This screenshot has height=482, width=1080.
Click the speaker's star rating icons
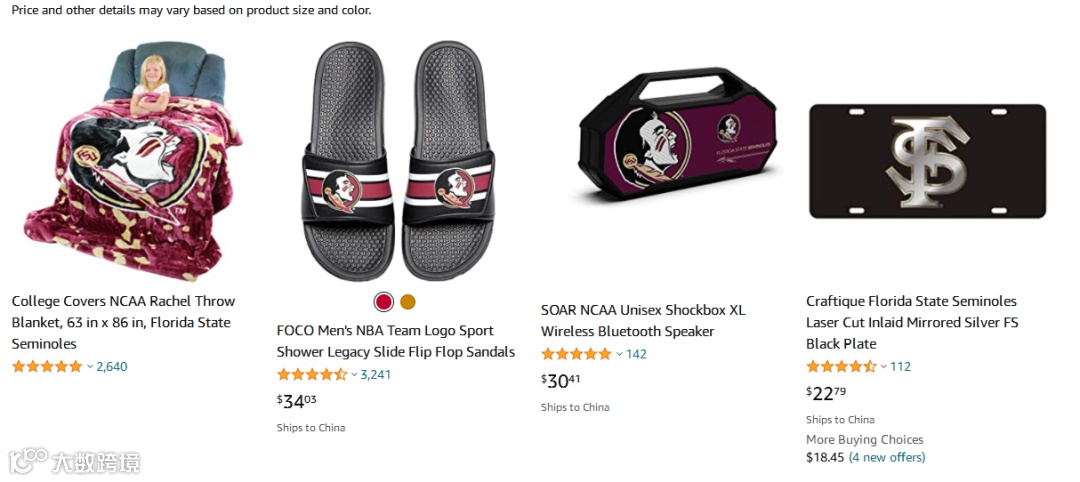[x=576, y=354]
